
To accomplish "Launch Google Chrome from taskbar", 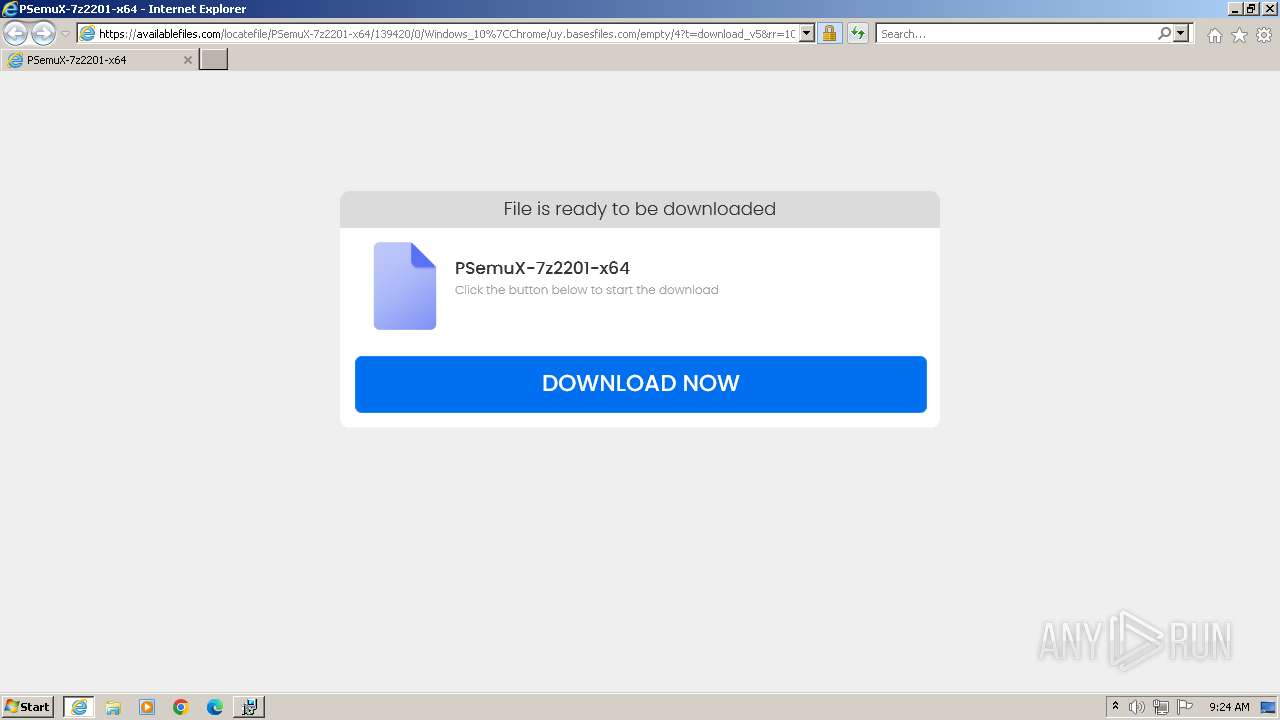I will 181,707.
